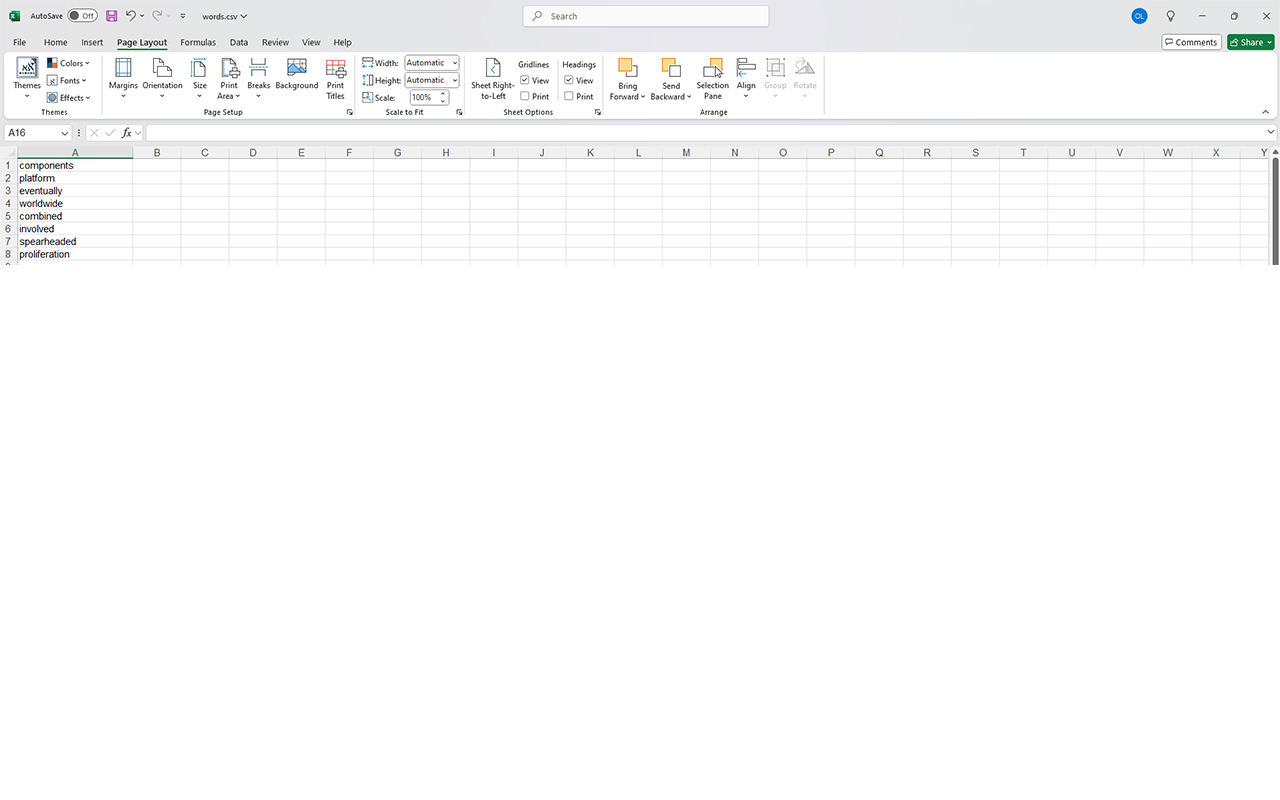This screenshot has height=800, width=1280.
Task: Select the column M header
Action: tap(686, 153)
